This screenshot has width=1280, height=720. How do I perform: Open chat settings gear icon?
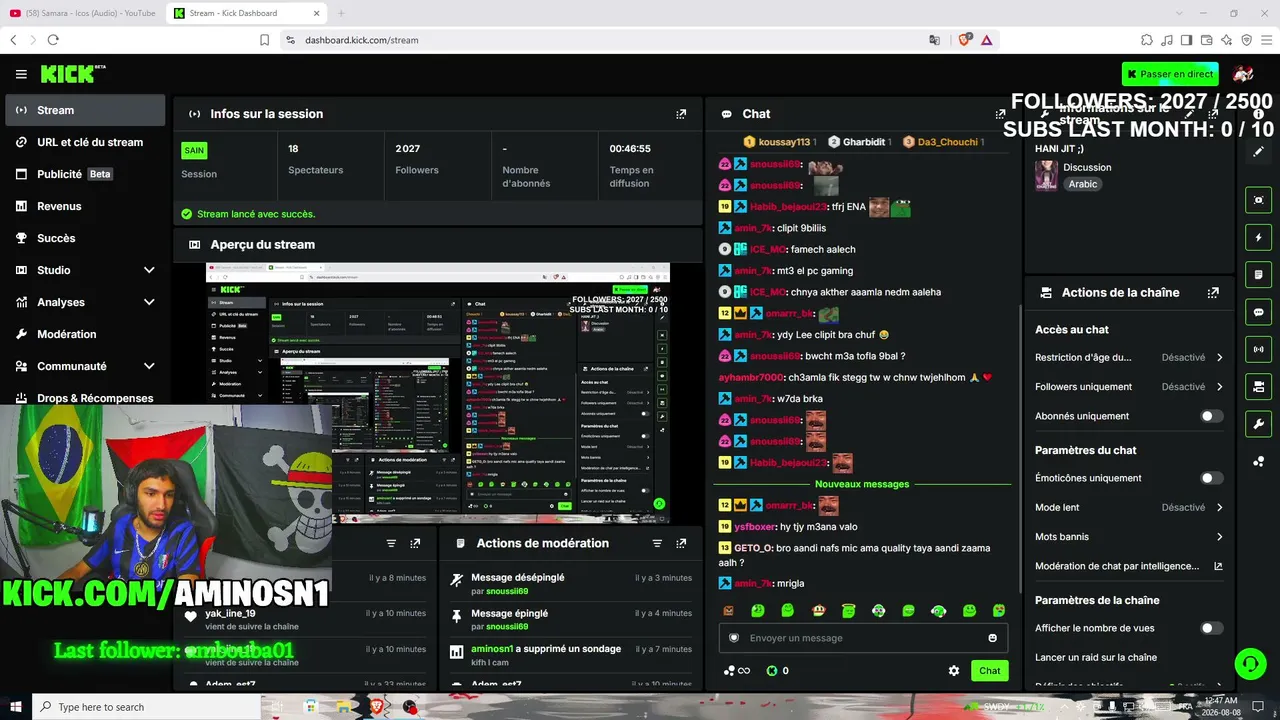[x=954, y=671]
